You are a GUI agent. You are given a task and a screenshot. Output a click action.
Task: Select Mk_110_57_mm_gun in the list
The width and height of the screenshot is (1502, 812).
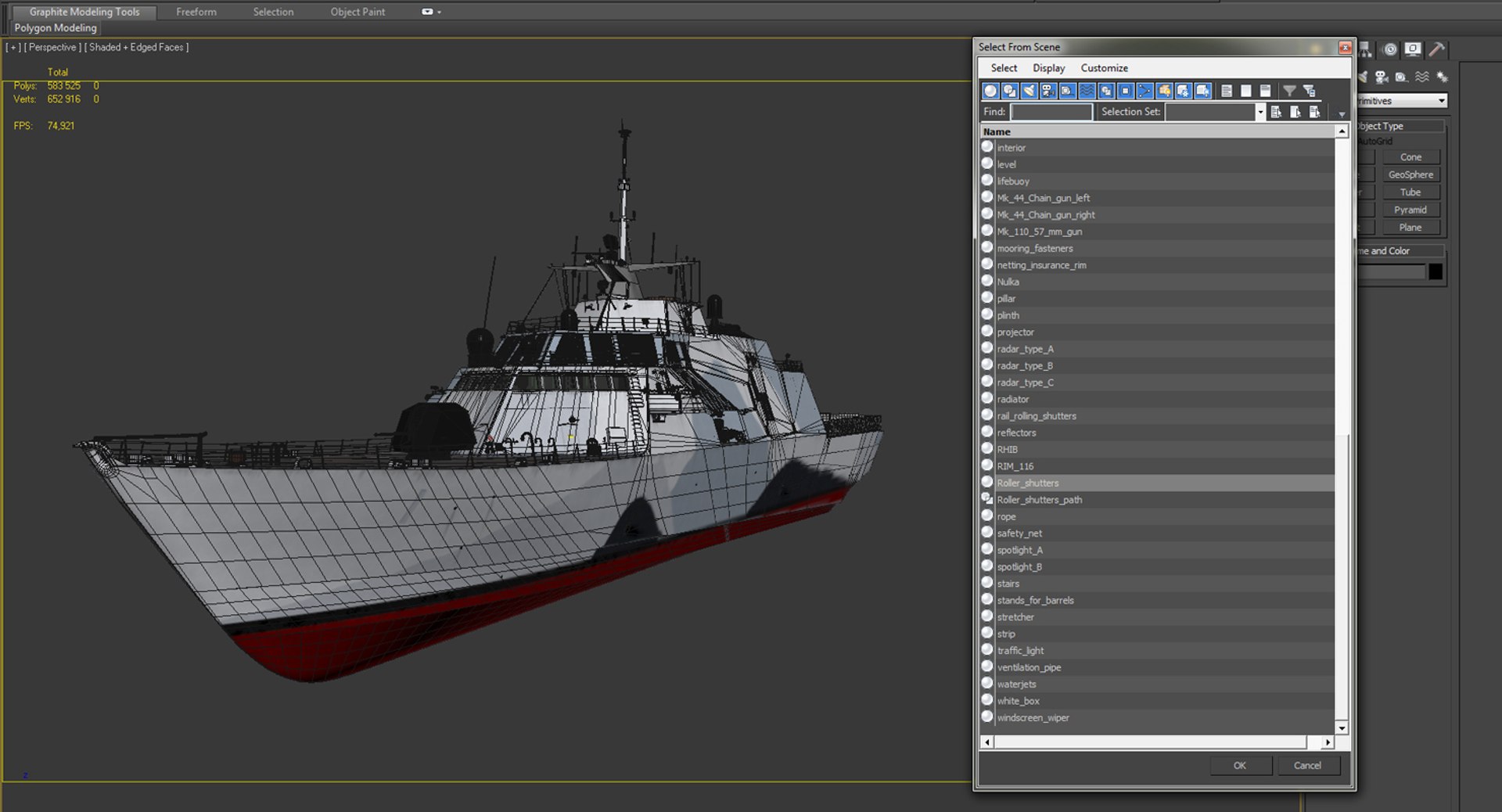point(1157,232)
